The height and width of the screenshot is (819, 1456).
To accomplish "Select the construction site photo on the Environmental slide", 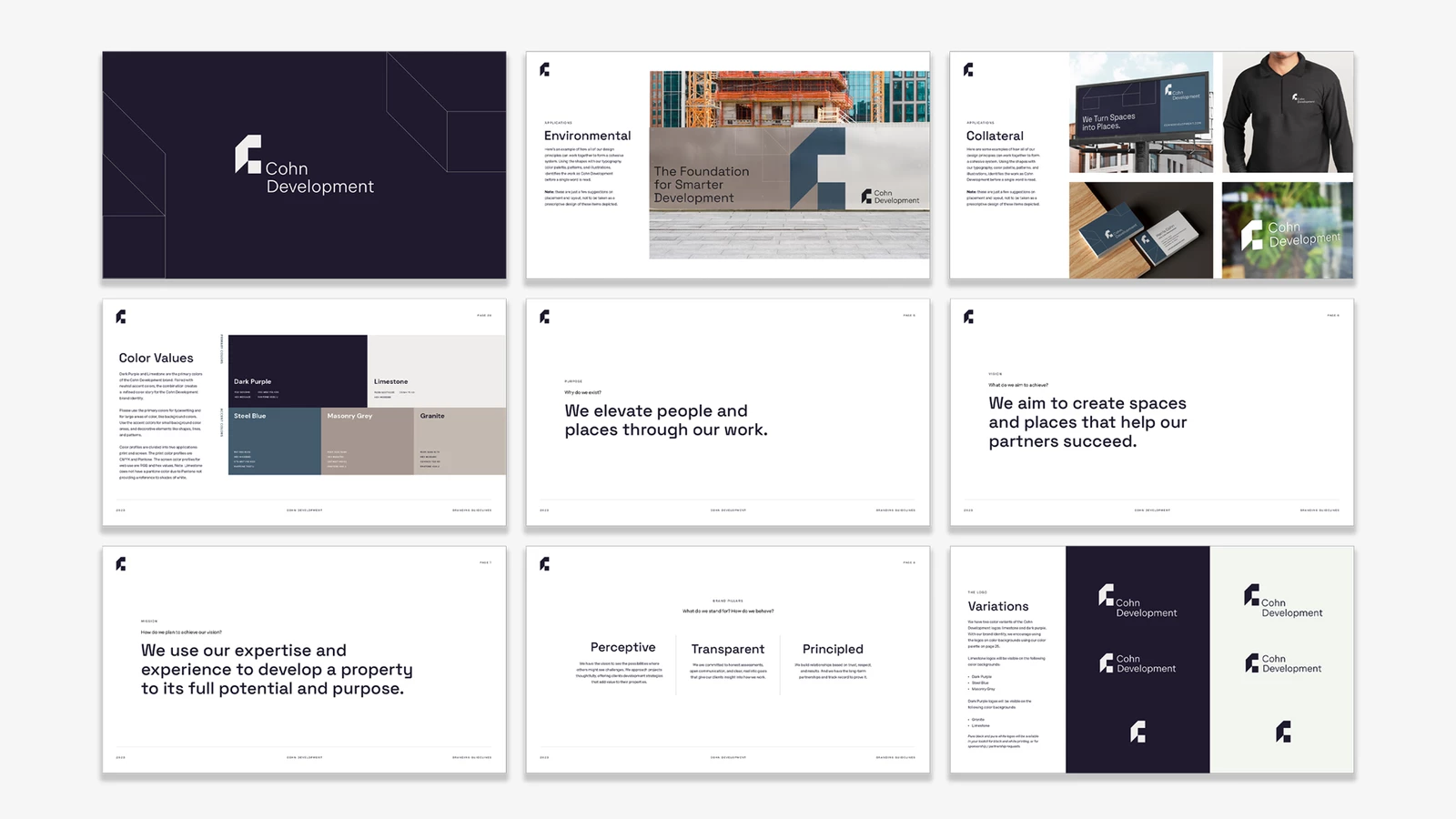I will pos(788,100).
